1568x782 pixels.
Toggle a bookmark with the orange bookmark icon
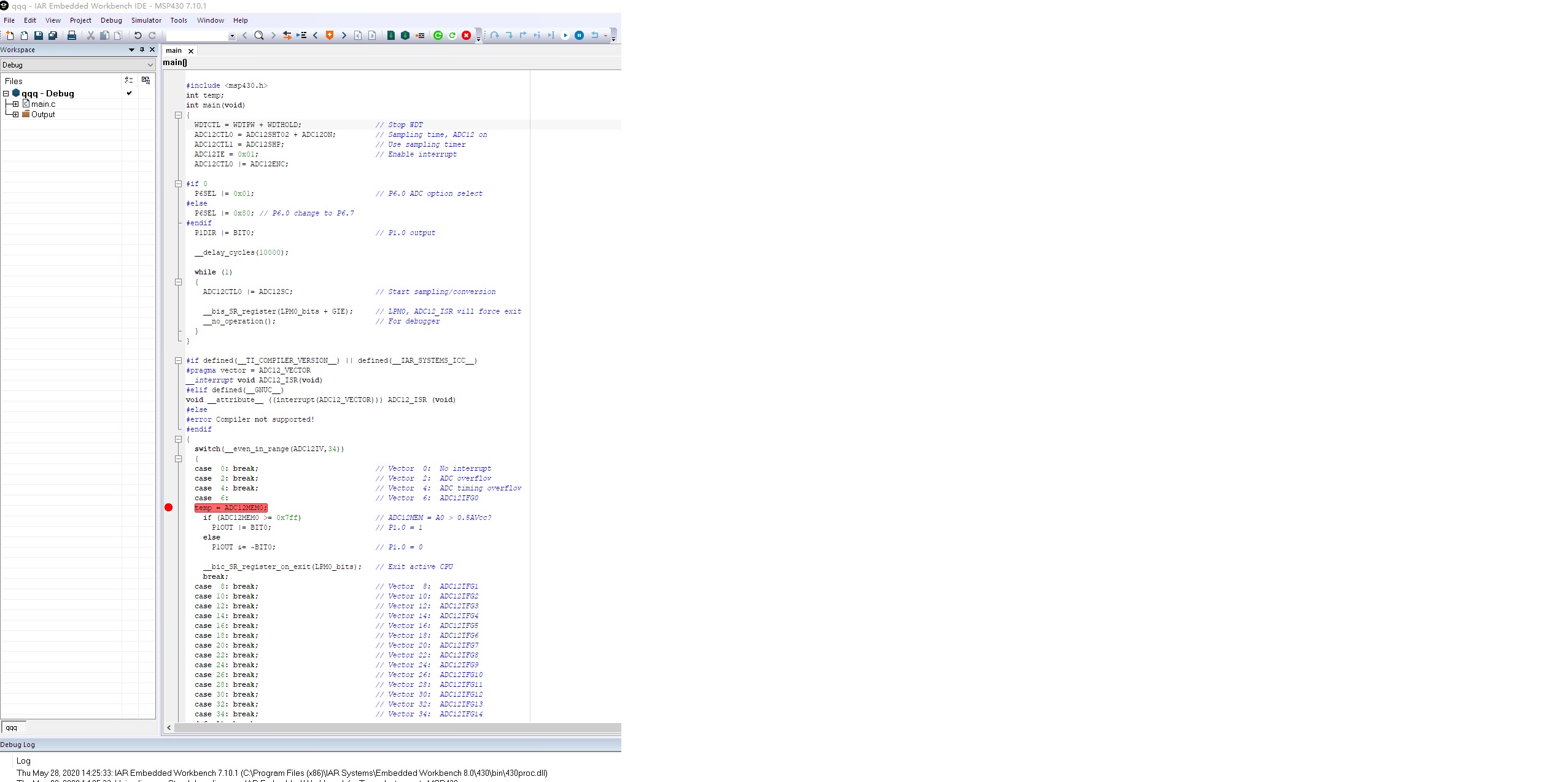[x=330, y=36]
